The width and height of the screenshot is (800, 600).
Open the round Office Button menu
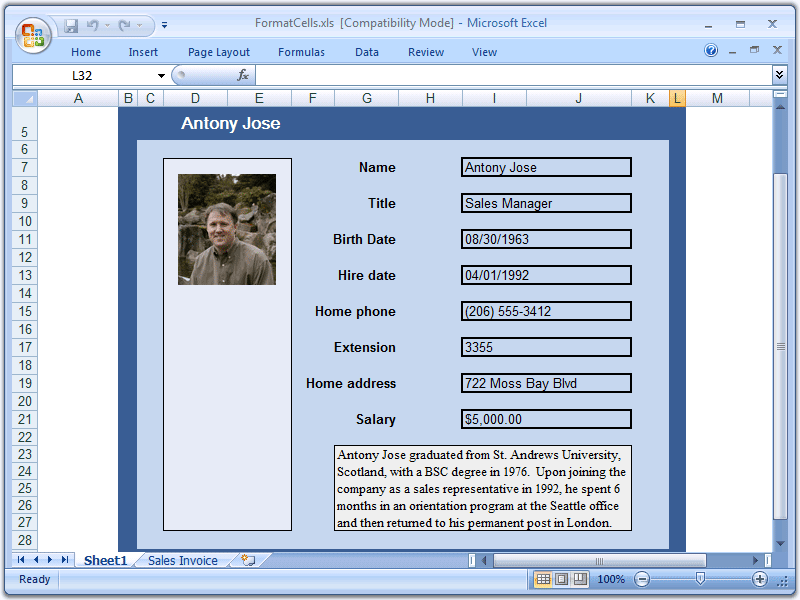[x=33, y=35]
